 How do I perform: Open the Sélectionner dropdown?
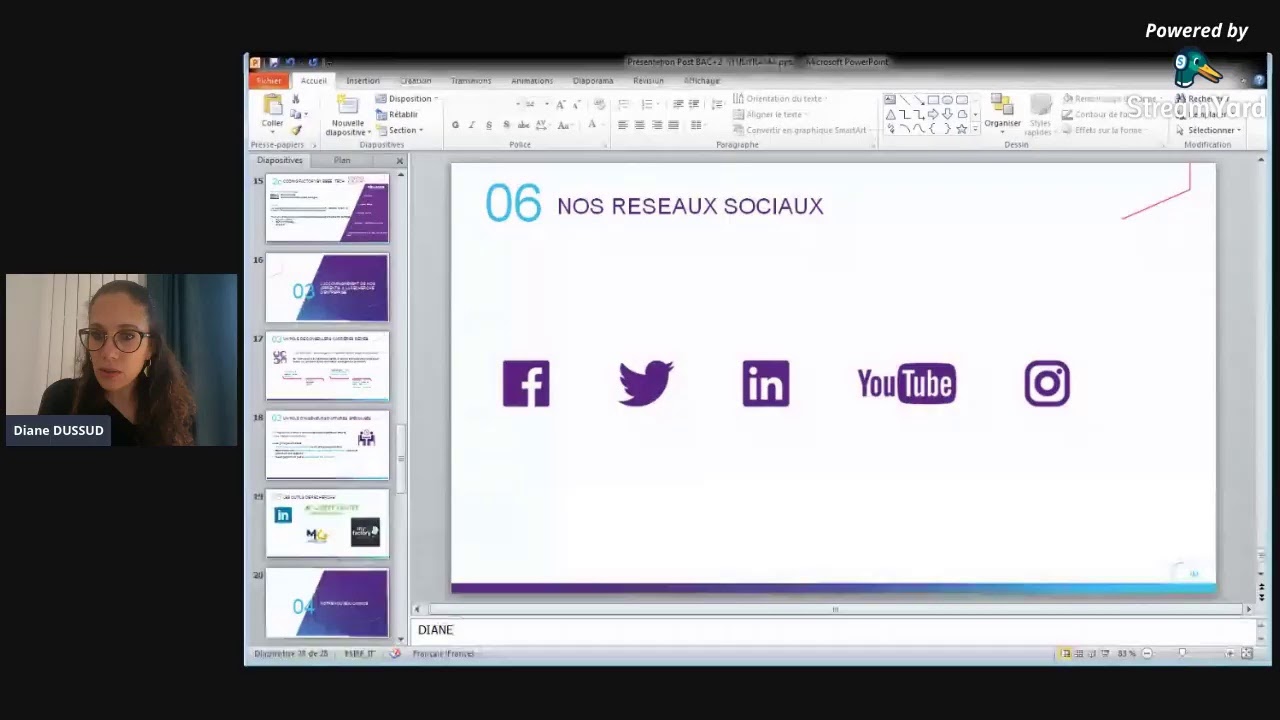click(x=1209, y=130)
